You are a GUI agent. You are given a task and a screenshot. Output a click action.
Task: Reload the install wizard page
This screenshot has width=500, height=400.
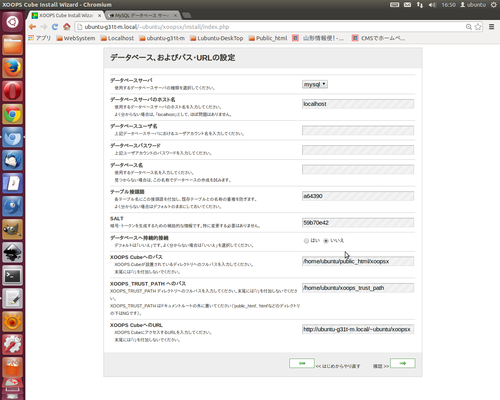(55, 27)
